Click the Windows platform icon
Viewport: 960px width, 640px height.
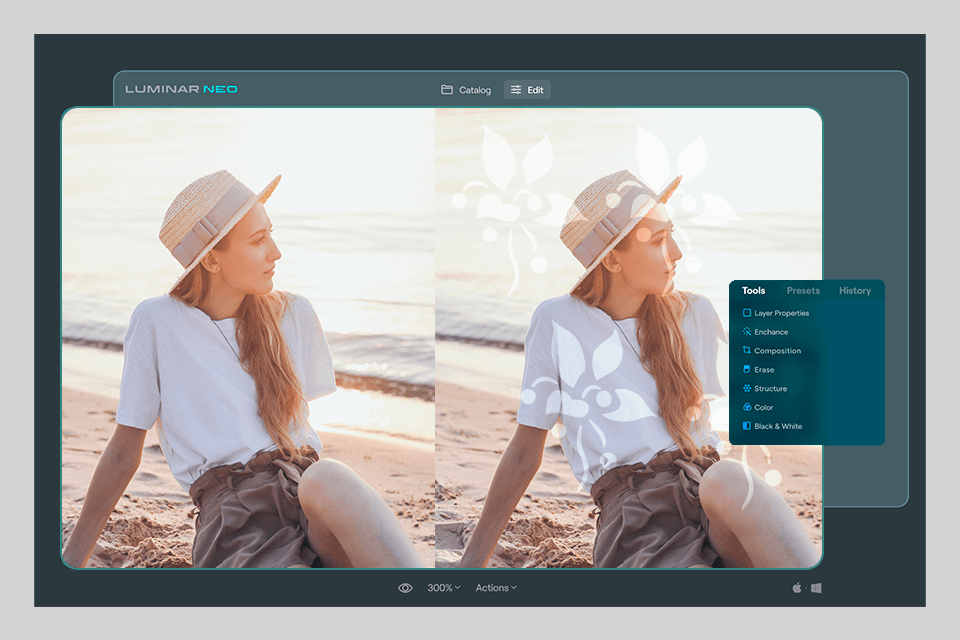816,588
